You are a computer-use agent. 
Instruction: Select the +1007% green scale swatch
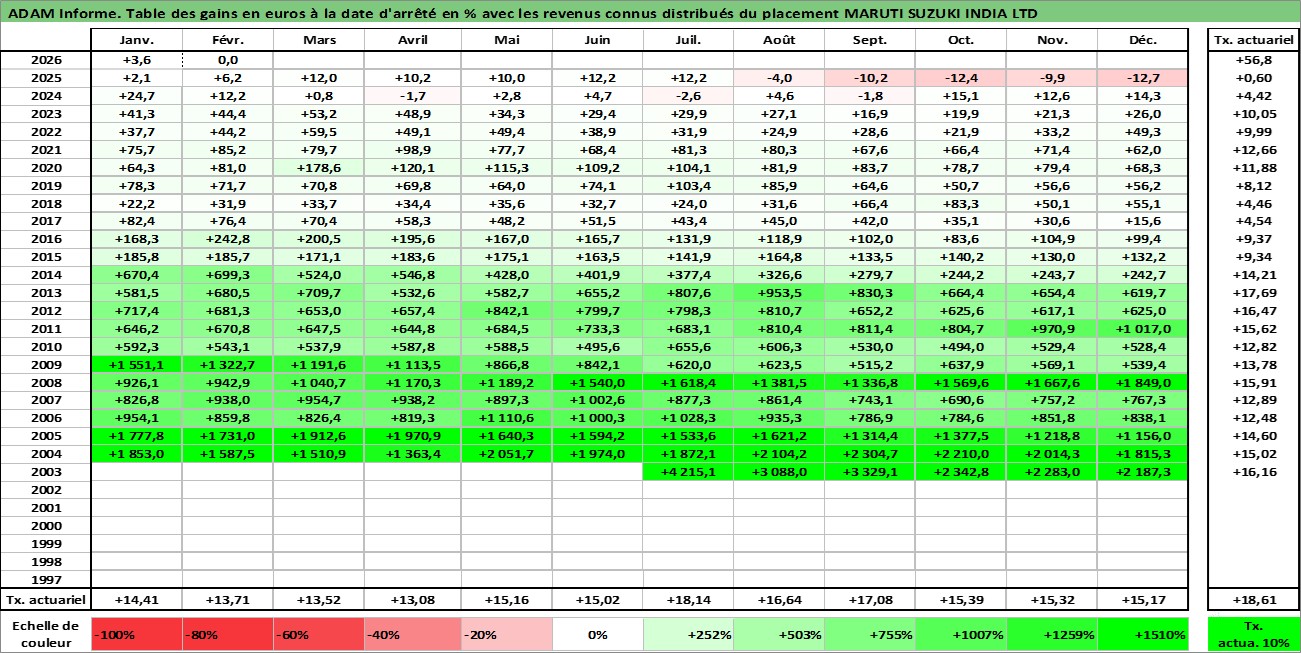tap(961, 634)
